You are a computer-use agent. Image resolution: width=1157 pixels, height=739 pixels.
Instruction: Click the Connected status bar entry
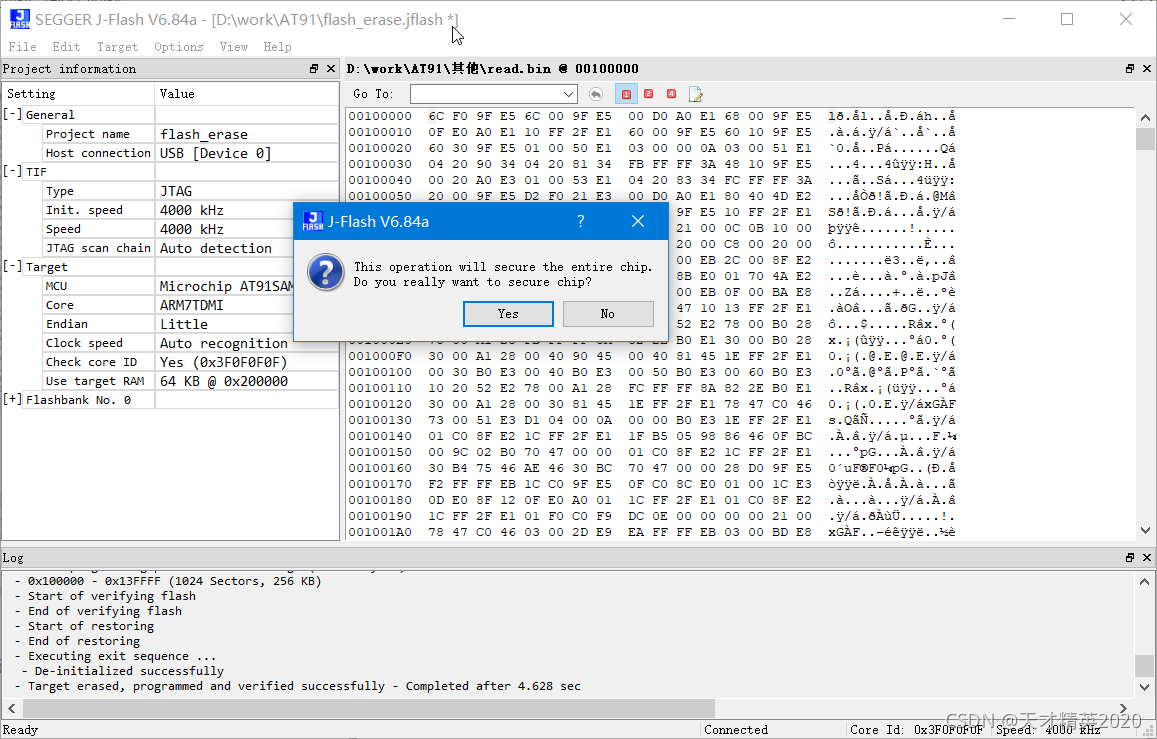(x=736, y=729)
